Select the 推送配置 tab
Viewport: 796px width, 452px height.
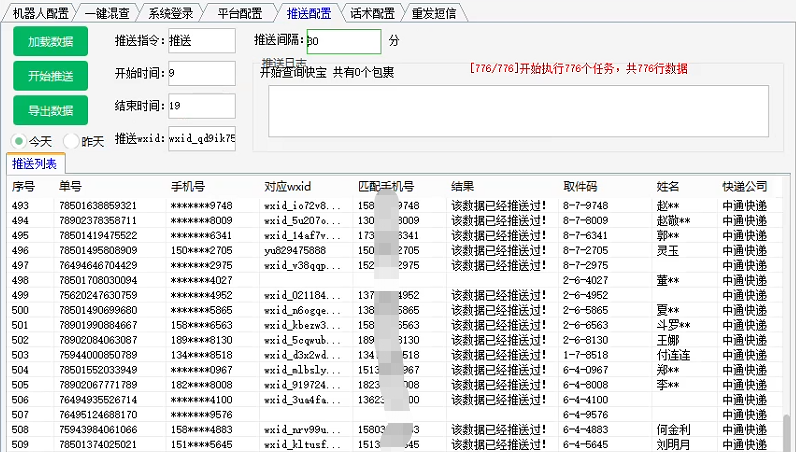[x=309, y=13]
